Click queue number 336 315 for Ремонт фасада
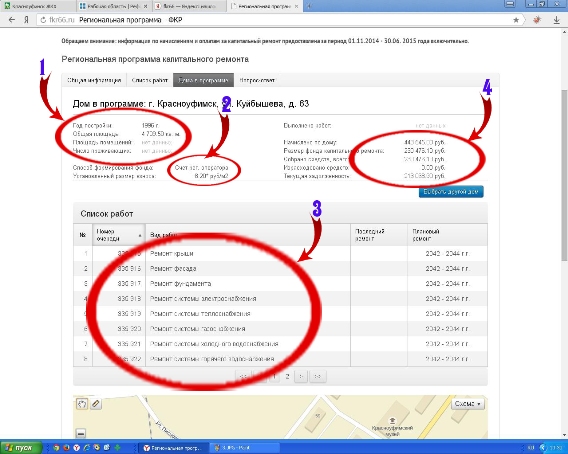Image resolution: width=568 pixels, height=454 pixels. pos(129,268)
